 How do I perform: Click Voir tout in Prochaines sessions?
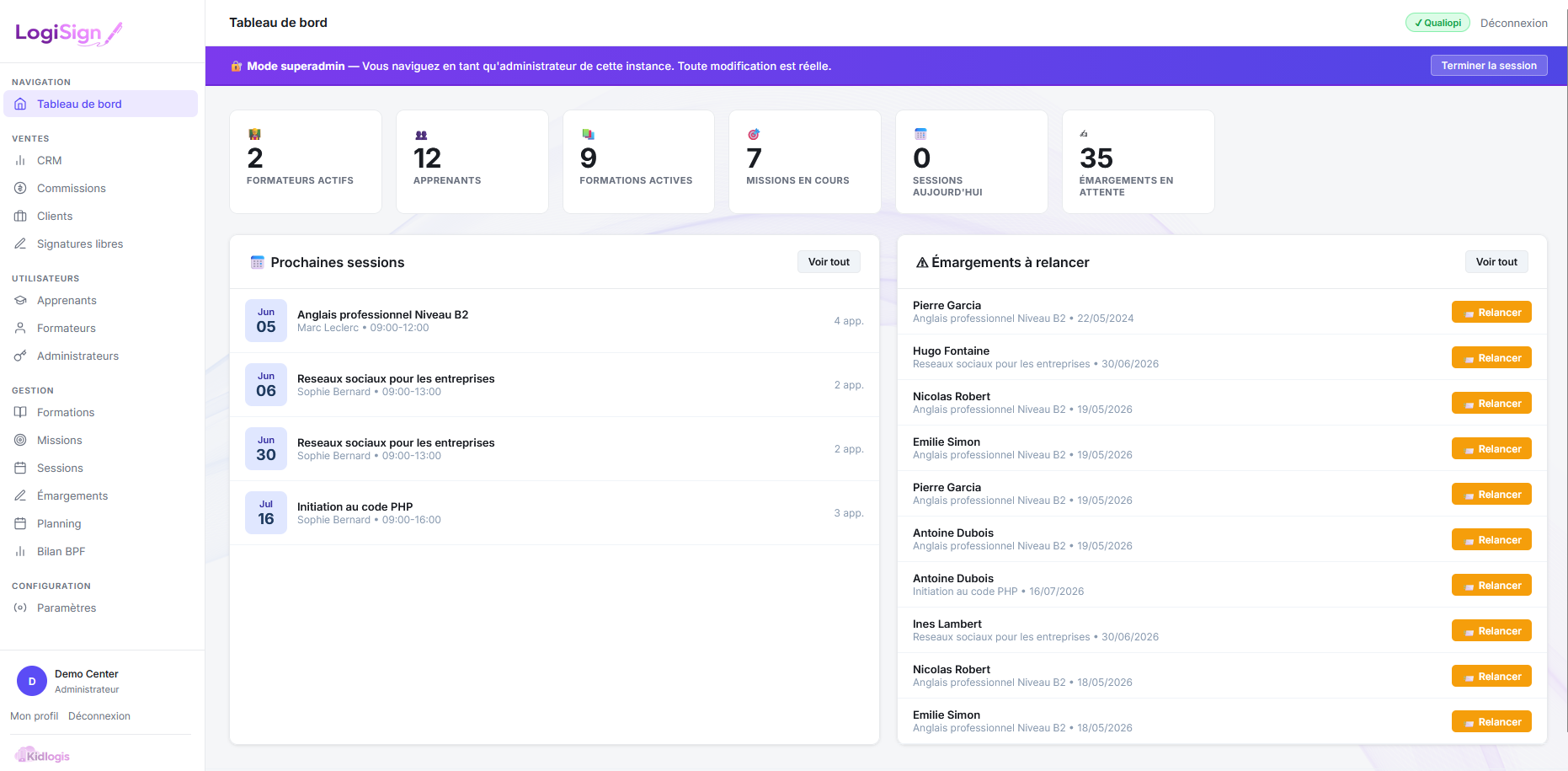point(829,262)
